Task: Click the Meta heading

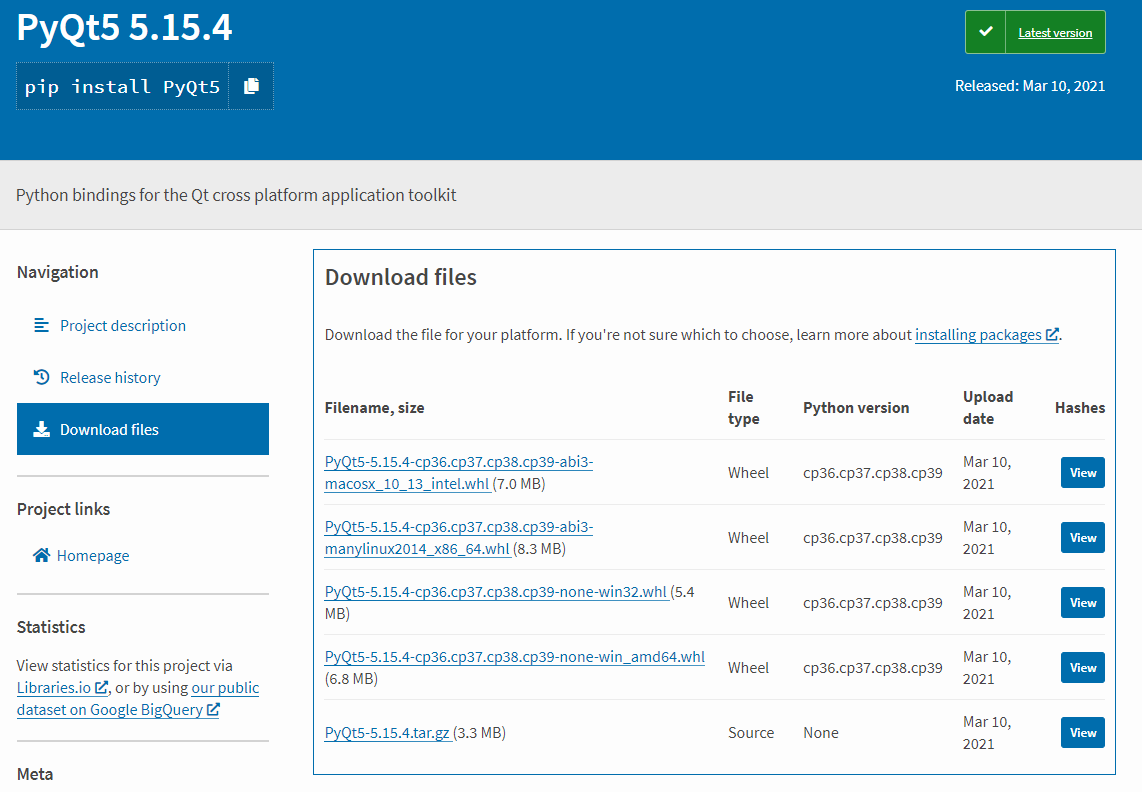Action: tap(35, 774)
